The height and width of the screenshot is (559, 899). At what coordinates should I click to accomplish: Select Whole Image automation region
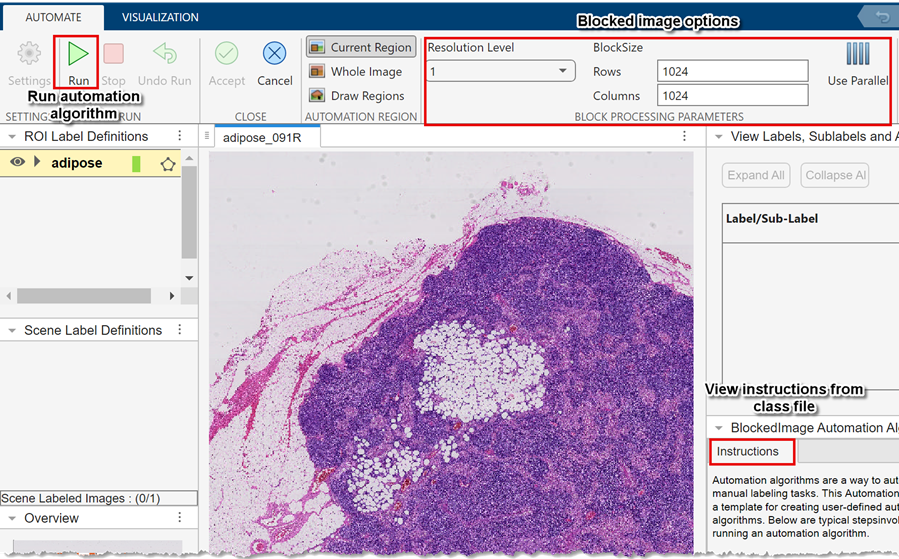click(356, 72)
